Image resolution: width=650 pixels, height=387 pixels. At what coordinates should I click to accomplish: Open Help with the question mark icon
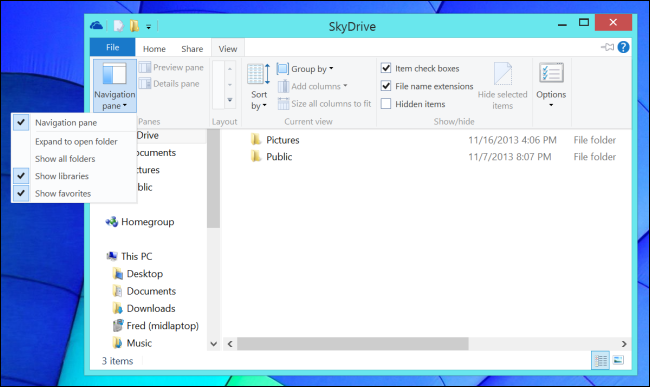click(x=623, y=47)
